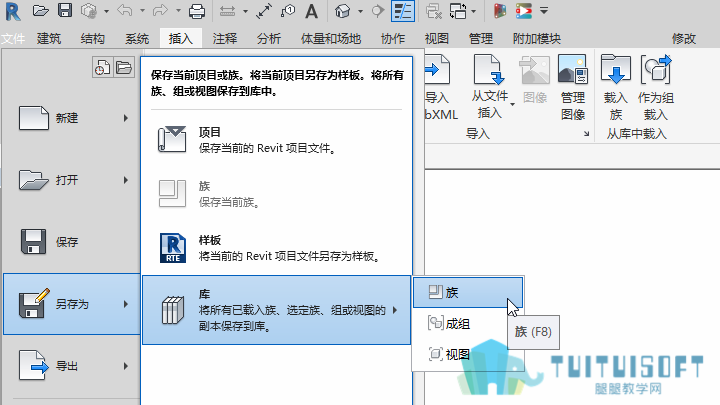
Task: Switch to the 分析 ribbon tab
Action: click(269, 39)
